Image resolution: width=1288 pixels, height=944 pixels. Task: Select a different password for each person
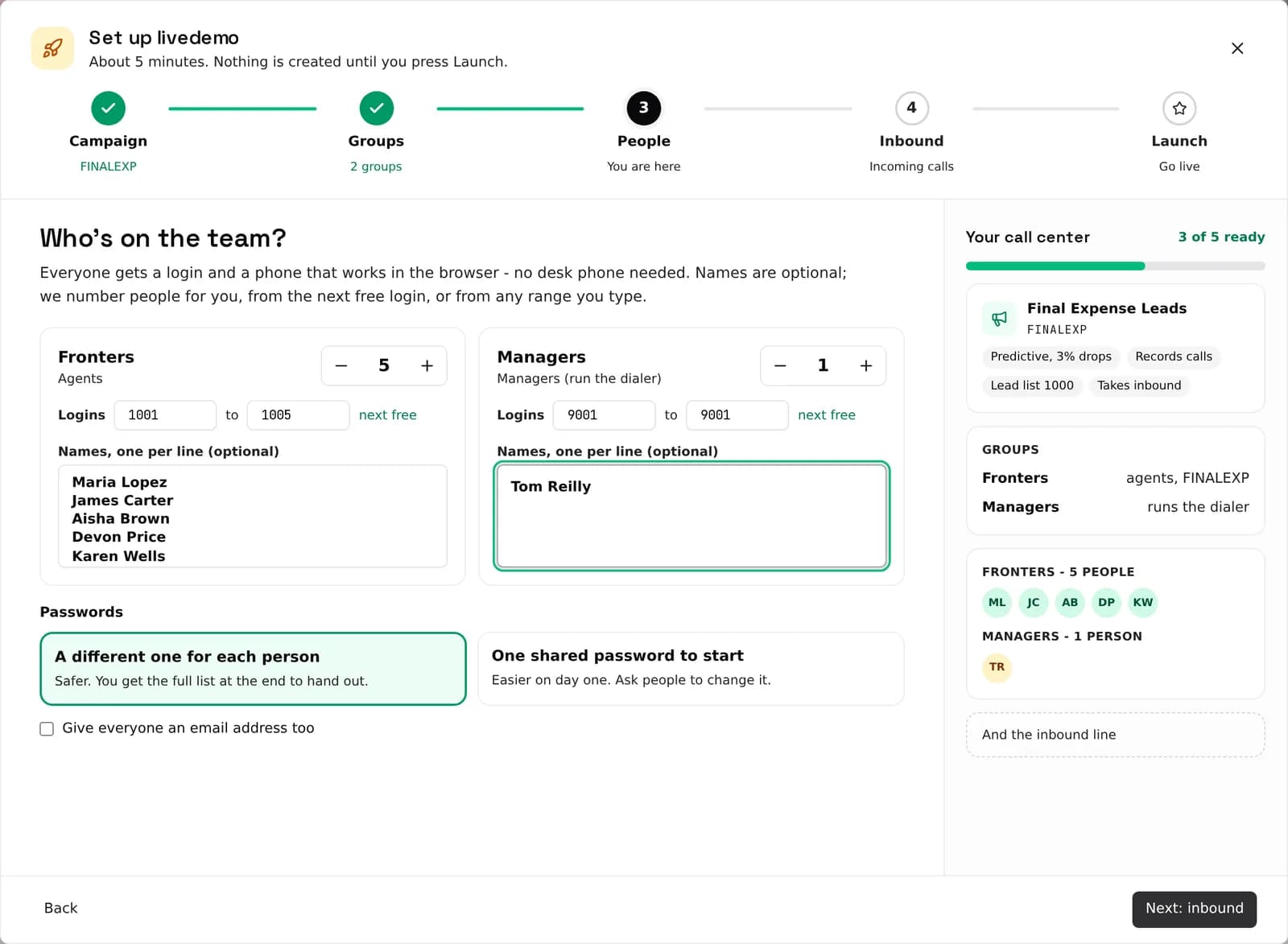pyautogui.click(x=253, y=669)
